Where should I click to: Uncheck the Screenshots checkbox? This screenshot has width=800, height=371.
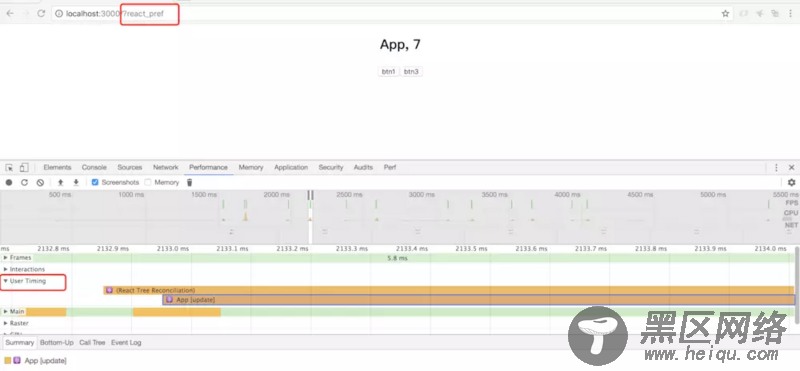(95, 182)
